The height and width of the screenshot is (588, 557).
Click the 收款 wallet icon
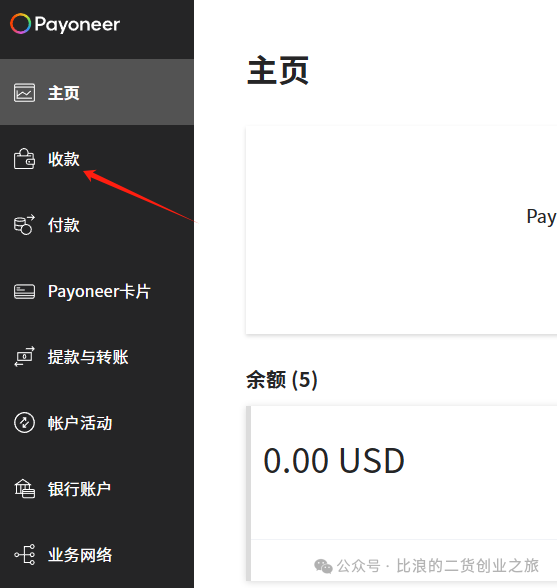[x=24, y=159]
